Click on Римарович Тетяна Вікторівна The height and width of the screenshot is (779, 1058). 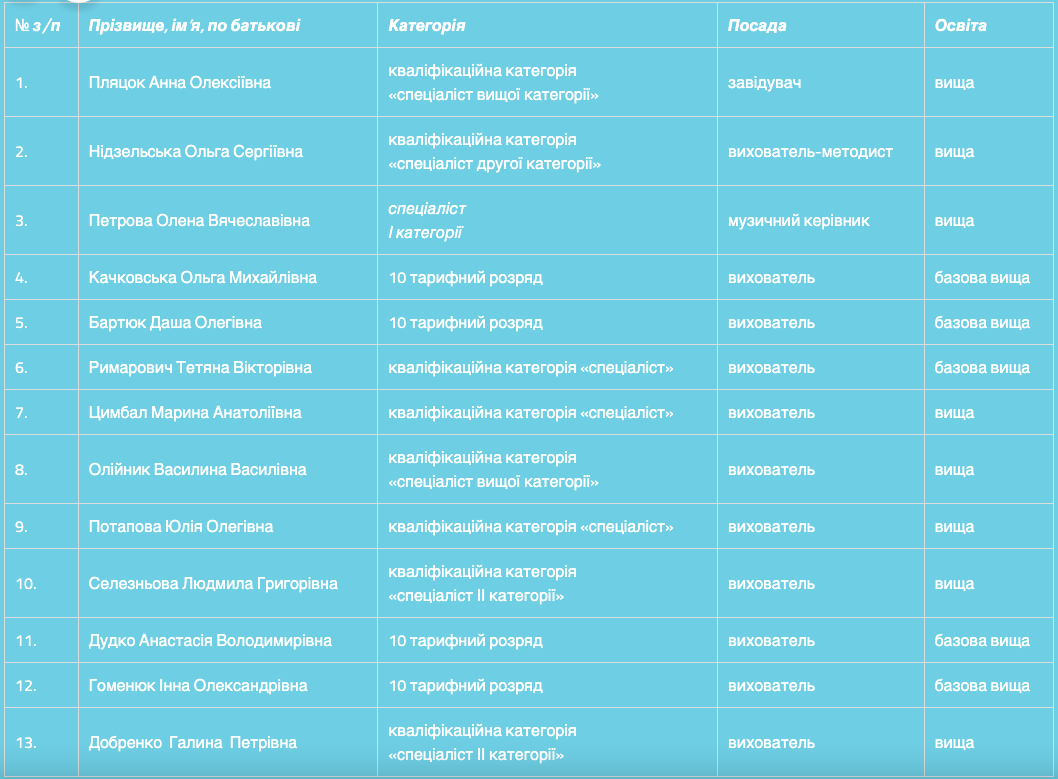click(x=200, y=368)
